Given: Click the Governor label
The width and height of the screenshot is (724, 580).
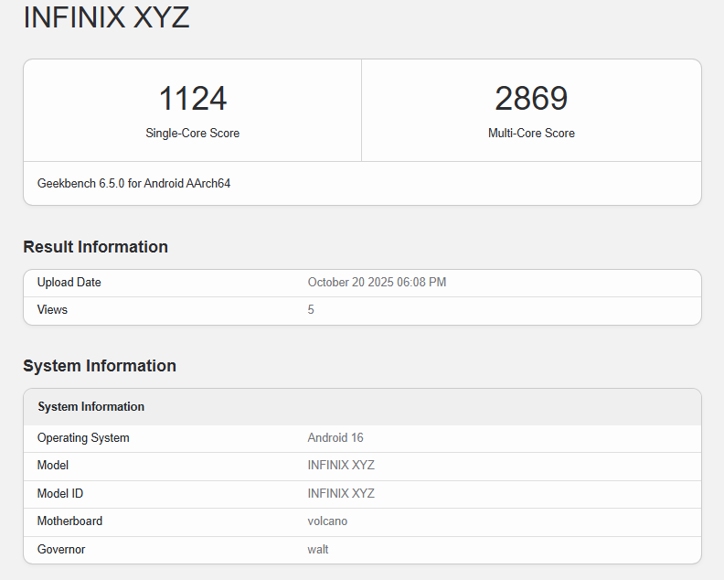Looking at the screenshot, I should 61,550.
